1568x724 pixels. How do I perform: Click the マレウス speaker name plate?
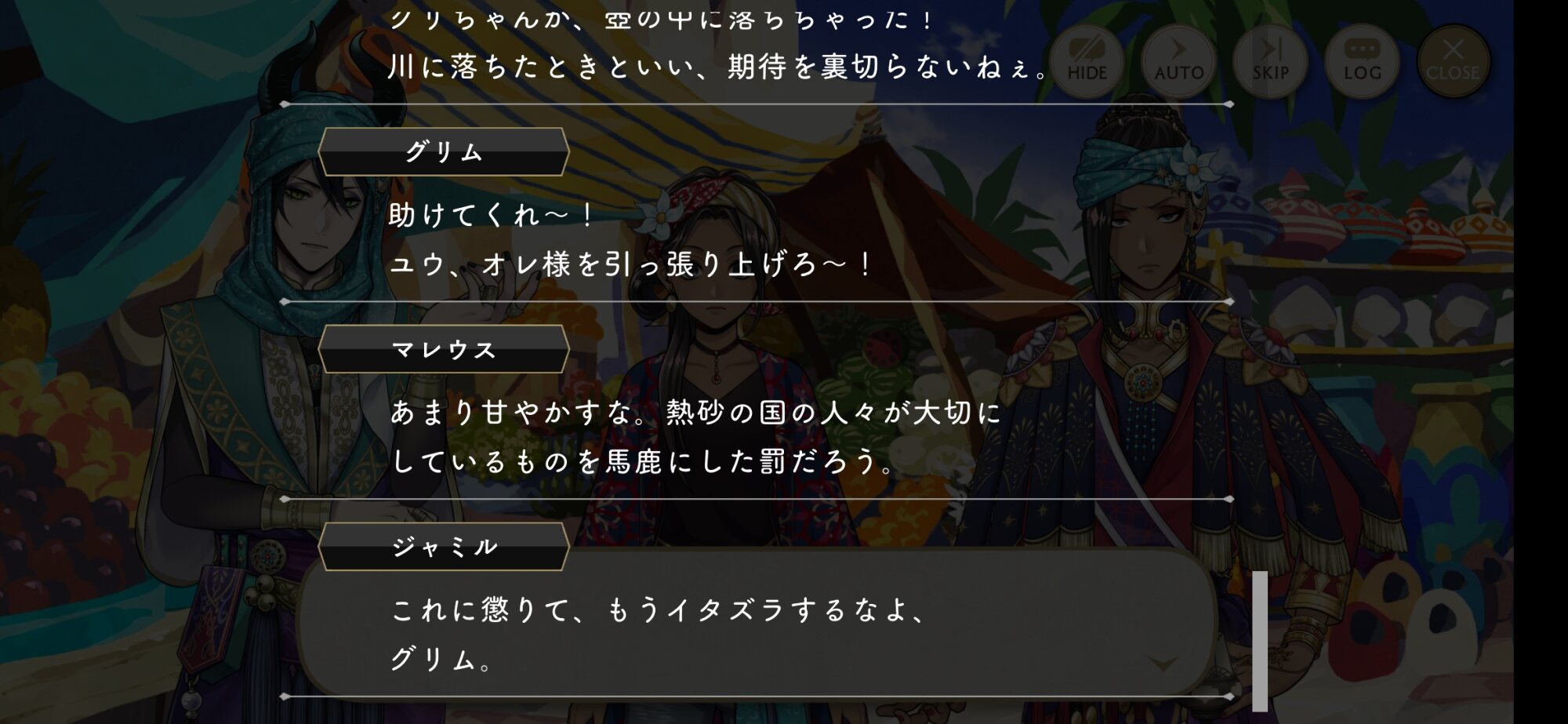tap(444, 349)
